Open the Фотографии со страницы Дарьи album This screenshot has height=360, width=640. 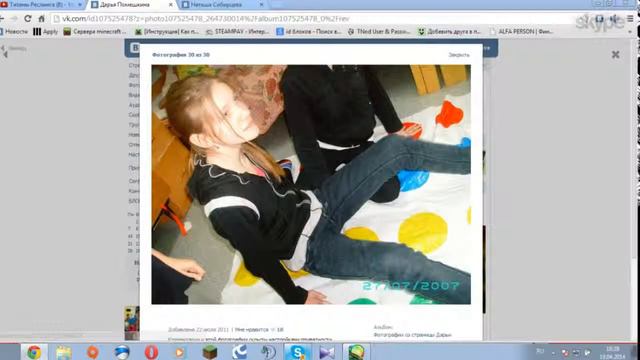pyautogui.click(x=412, y=335)
